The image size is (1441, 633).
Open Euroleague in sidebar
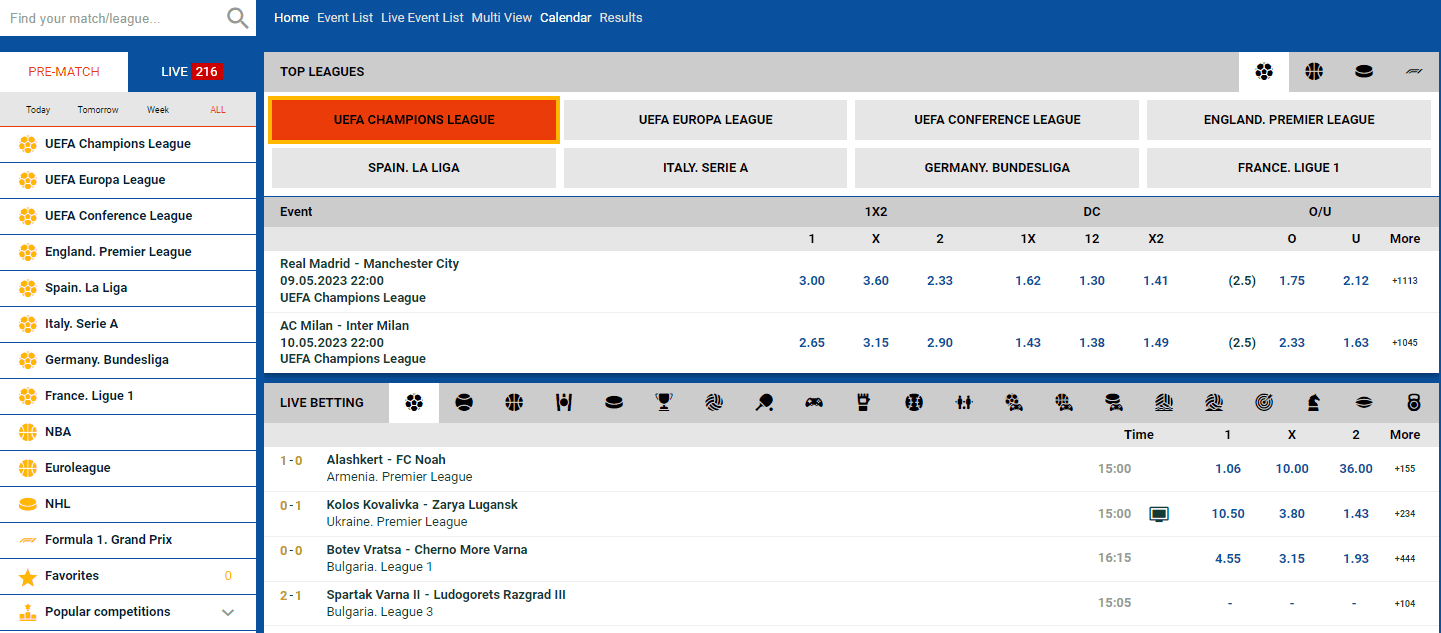(x=128, y=468)
